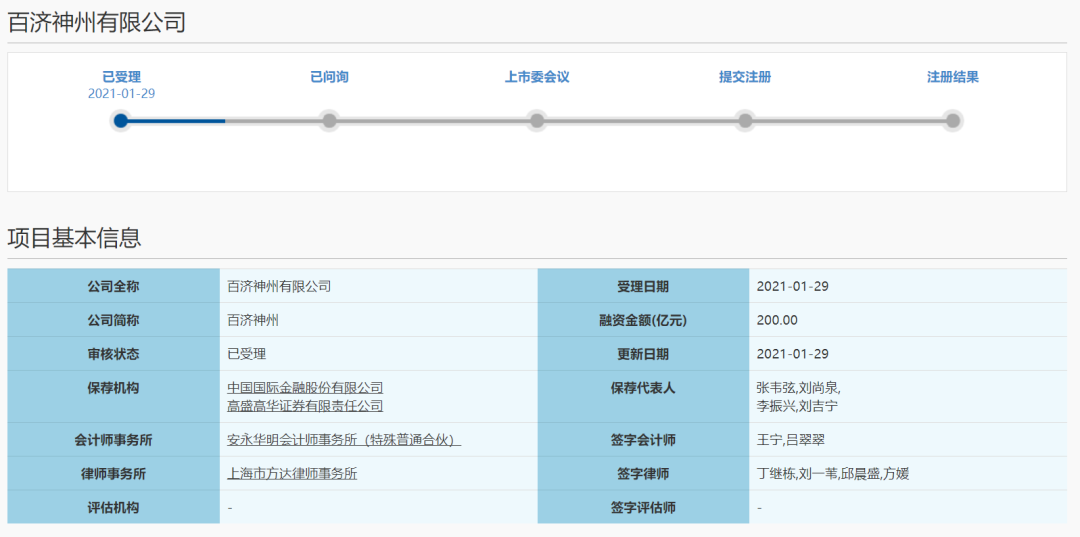The width and height of the screenshot is (1080, 537).
Task: Open the 上海市方达律师事务所 link
Action: click(292, 474)
